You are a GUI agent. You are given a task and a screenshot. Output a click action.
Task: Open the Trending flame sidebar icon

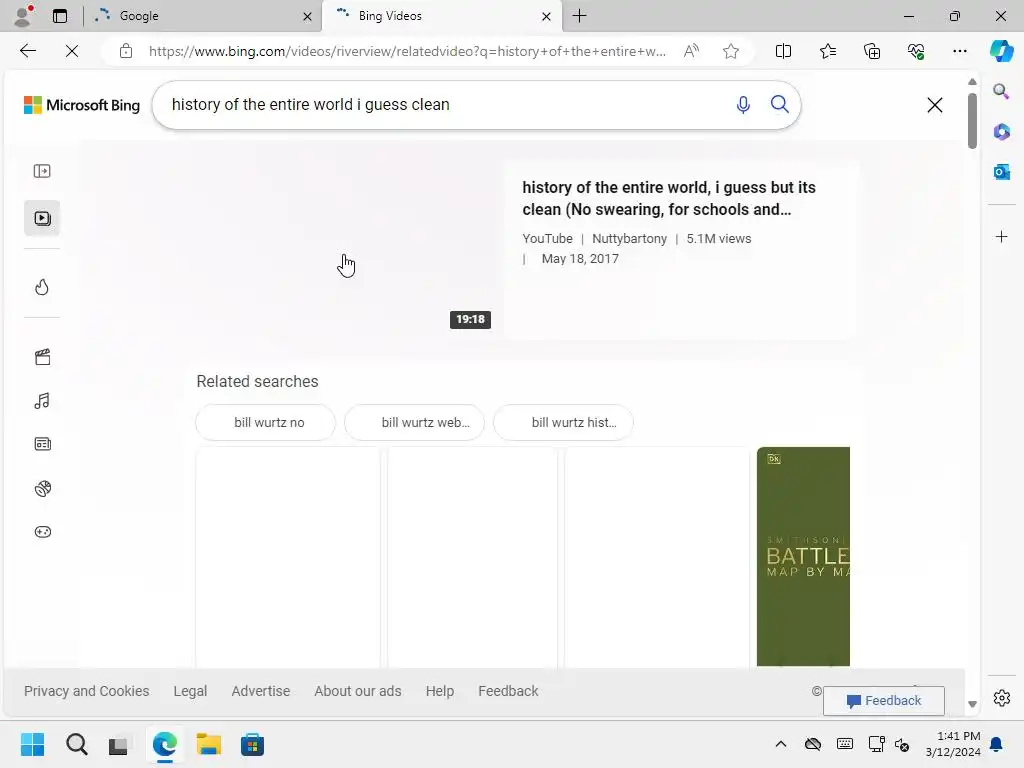42,287
